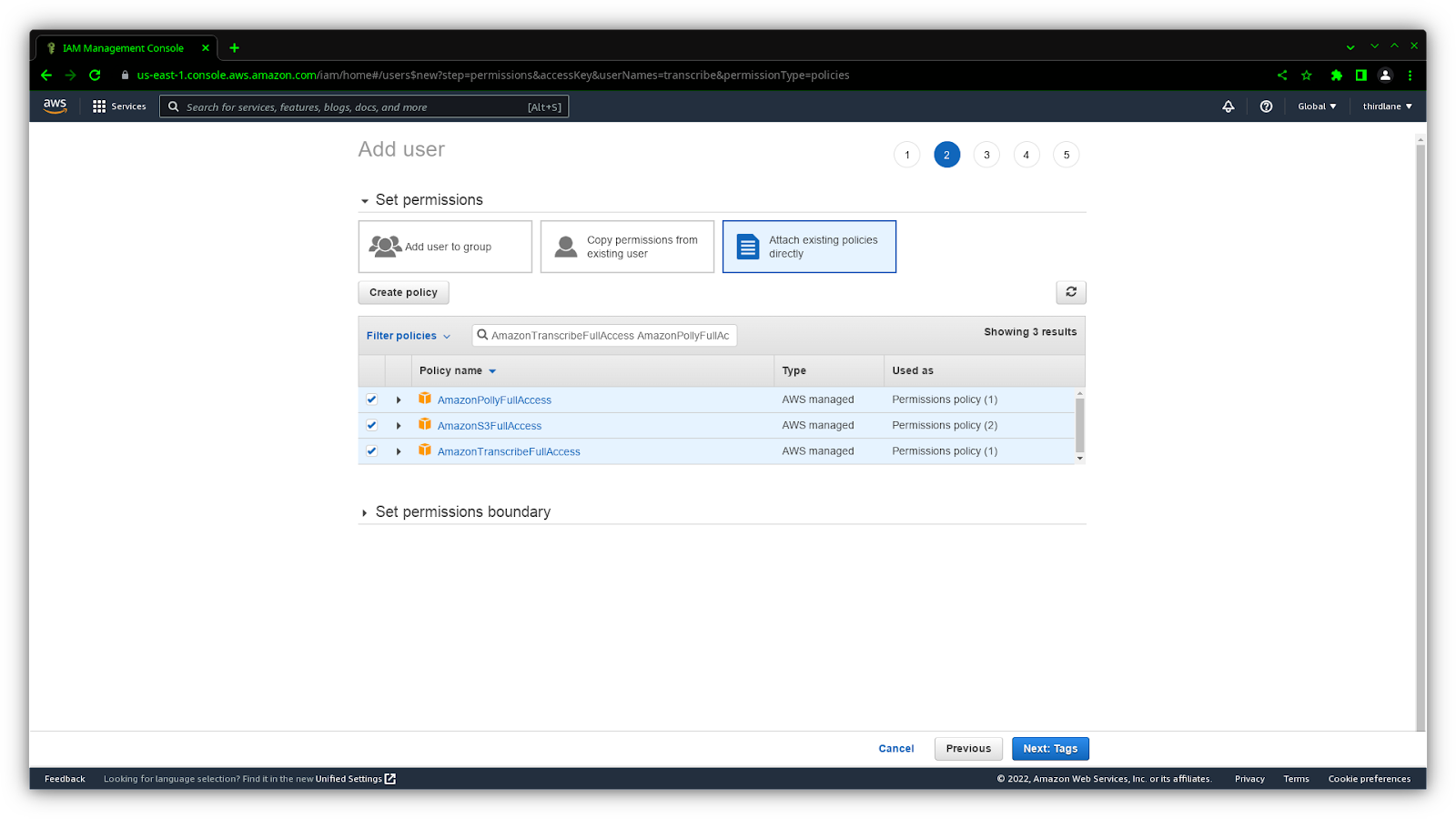Go to wizard step 1
The height and width of the screenshot is (819, 1456).
click(907, 155)
